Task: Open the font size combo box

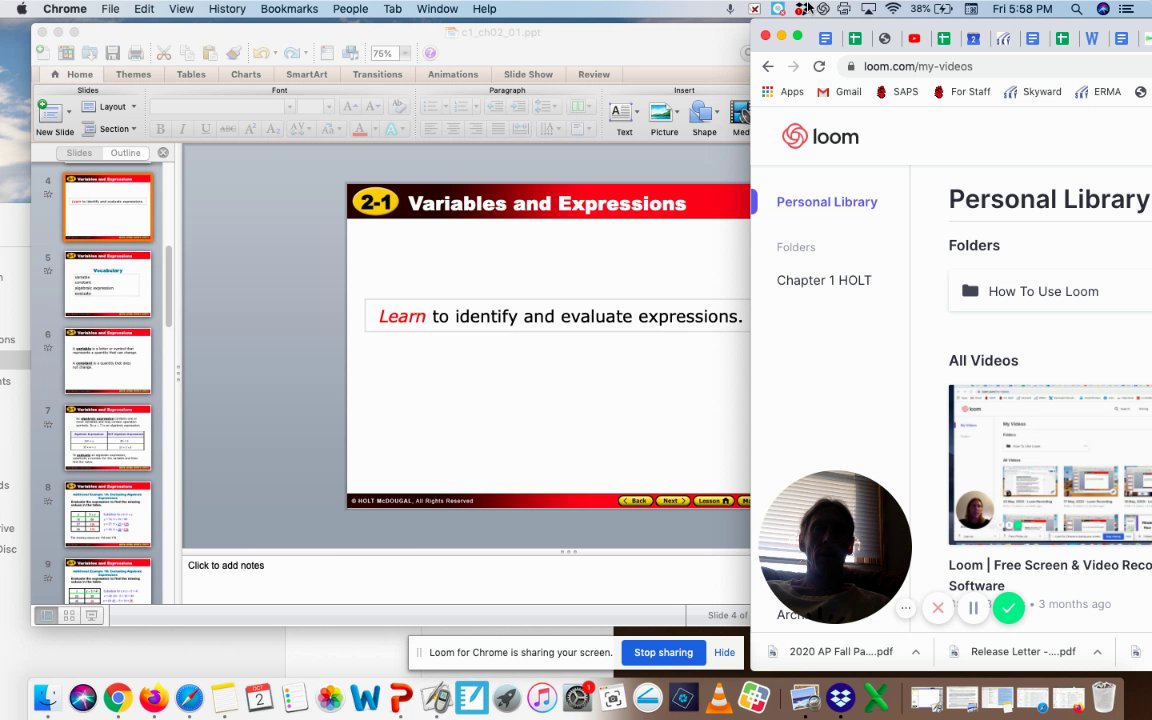Action: (x=315, y=107)
